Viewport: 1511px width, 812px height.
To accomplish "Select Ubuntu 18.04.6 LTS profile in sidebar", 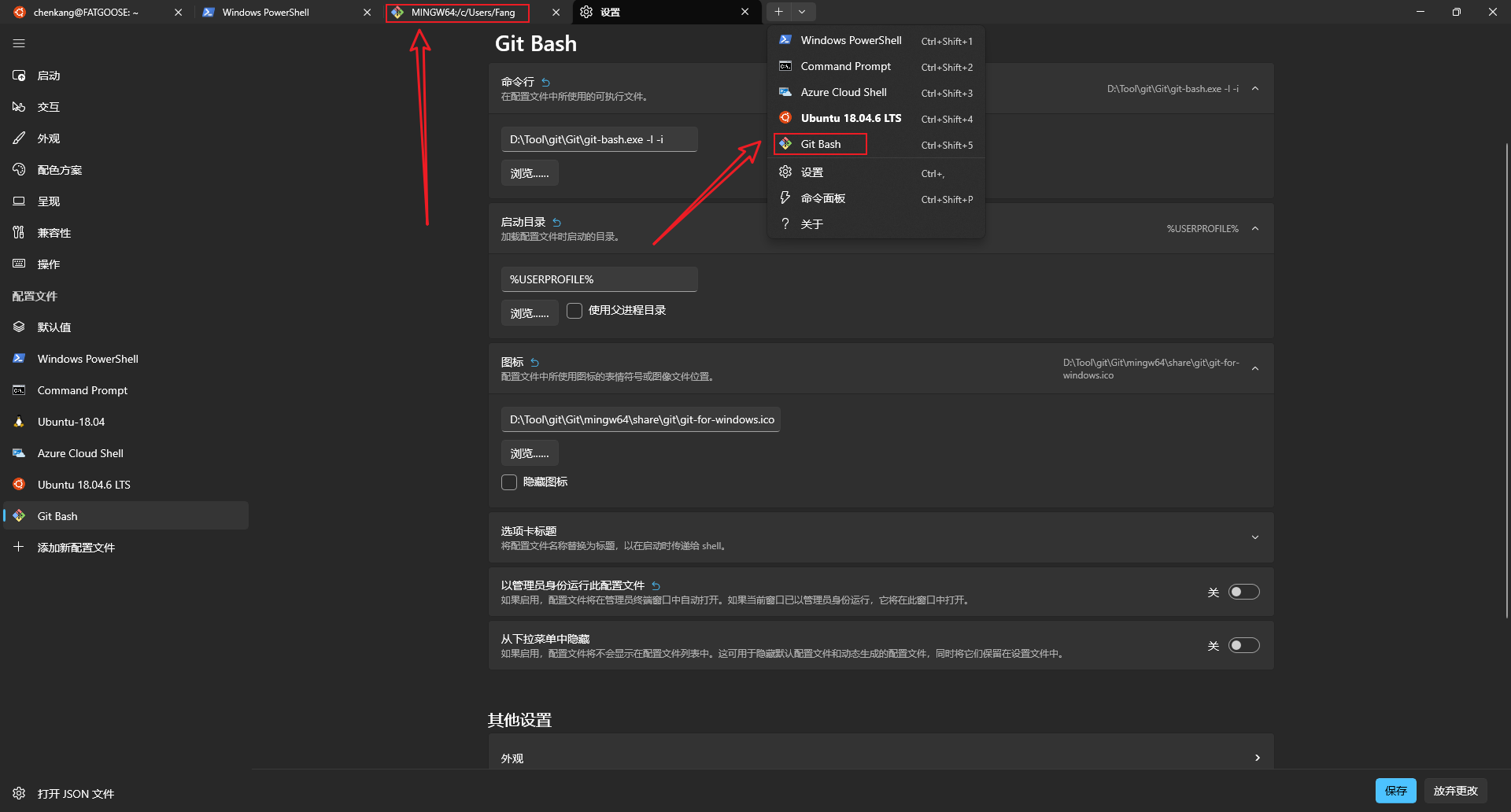I will 126,485.
